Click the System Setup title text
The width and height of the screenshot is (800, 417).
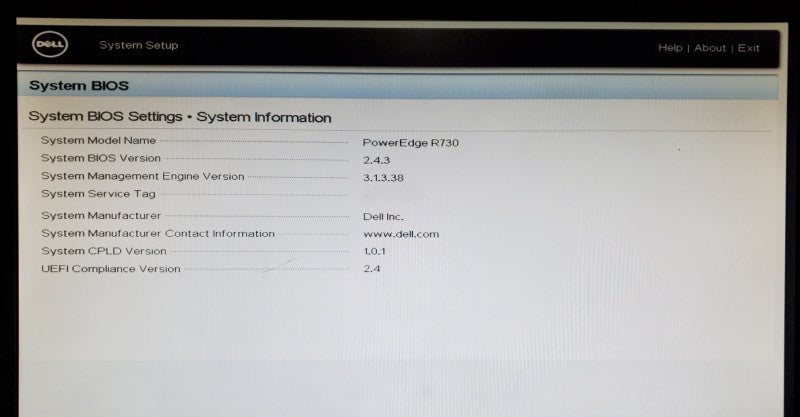point(139,45)
